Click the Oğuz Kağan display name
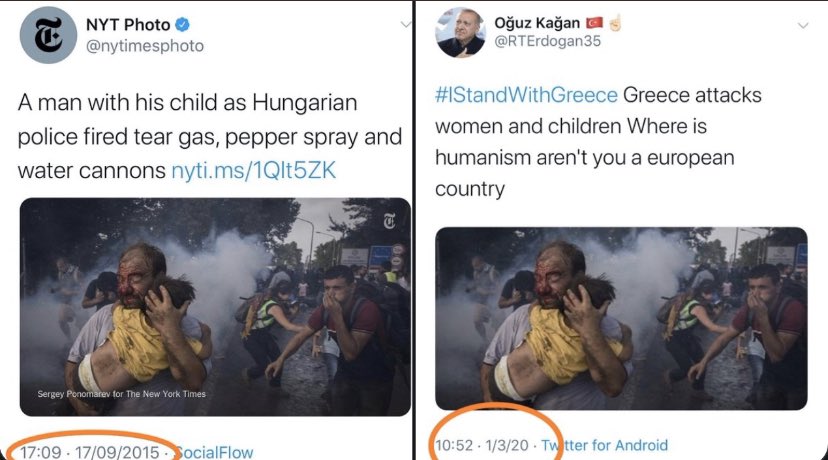 tap(537, 23)
